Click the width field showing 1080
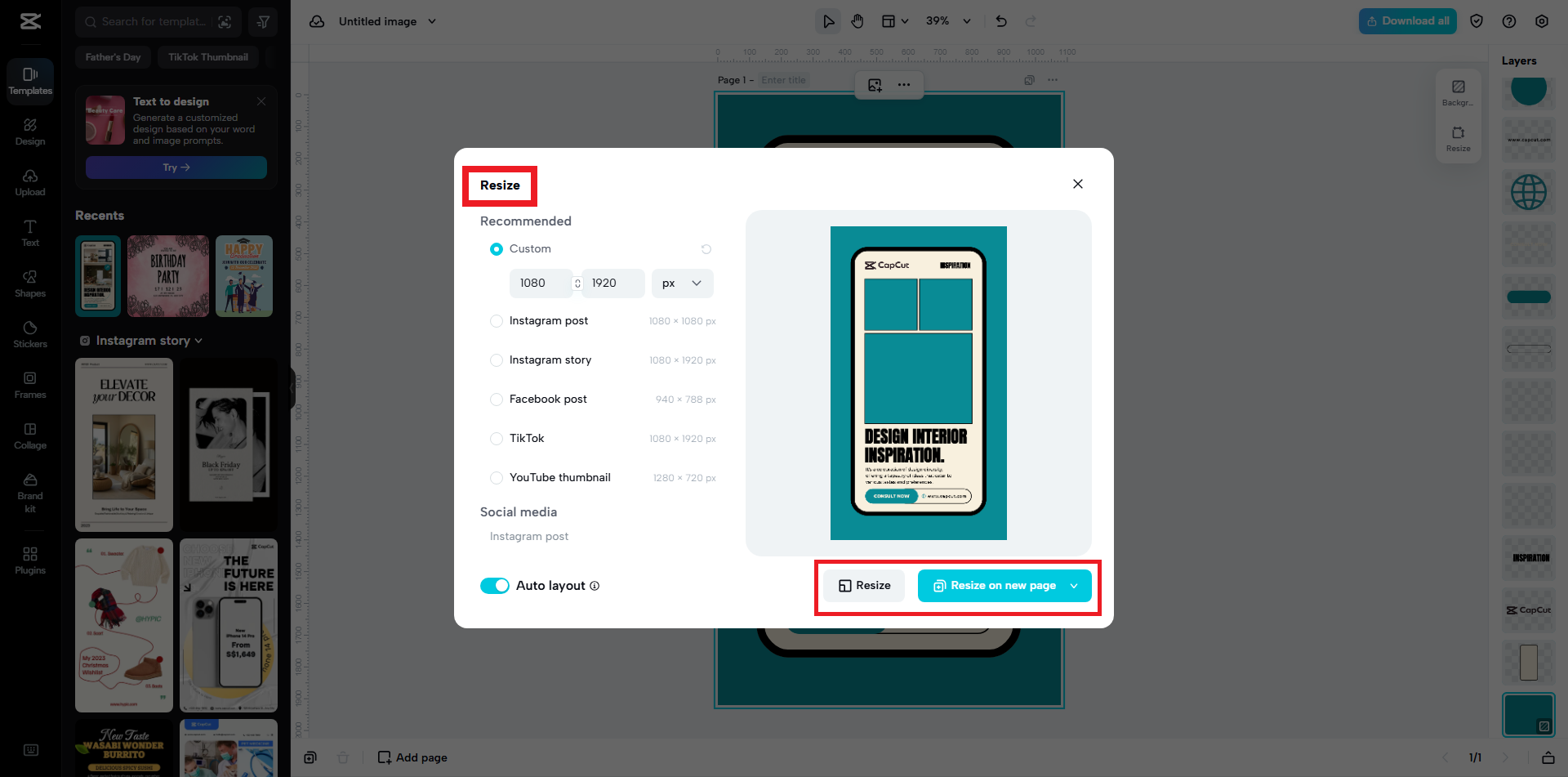Screen dimensions: 1568x777 pos(540,284)
